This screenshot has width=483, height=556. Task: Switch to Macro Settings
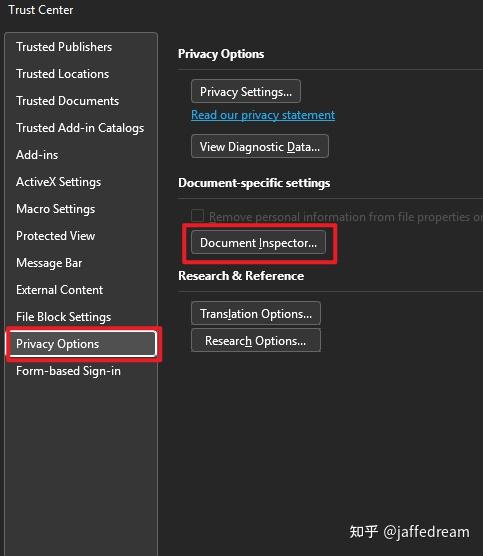click(x=56, y=209)
